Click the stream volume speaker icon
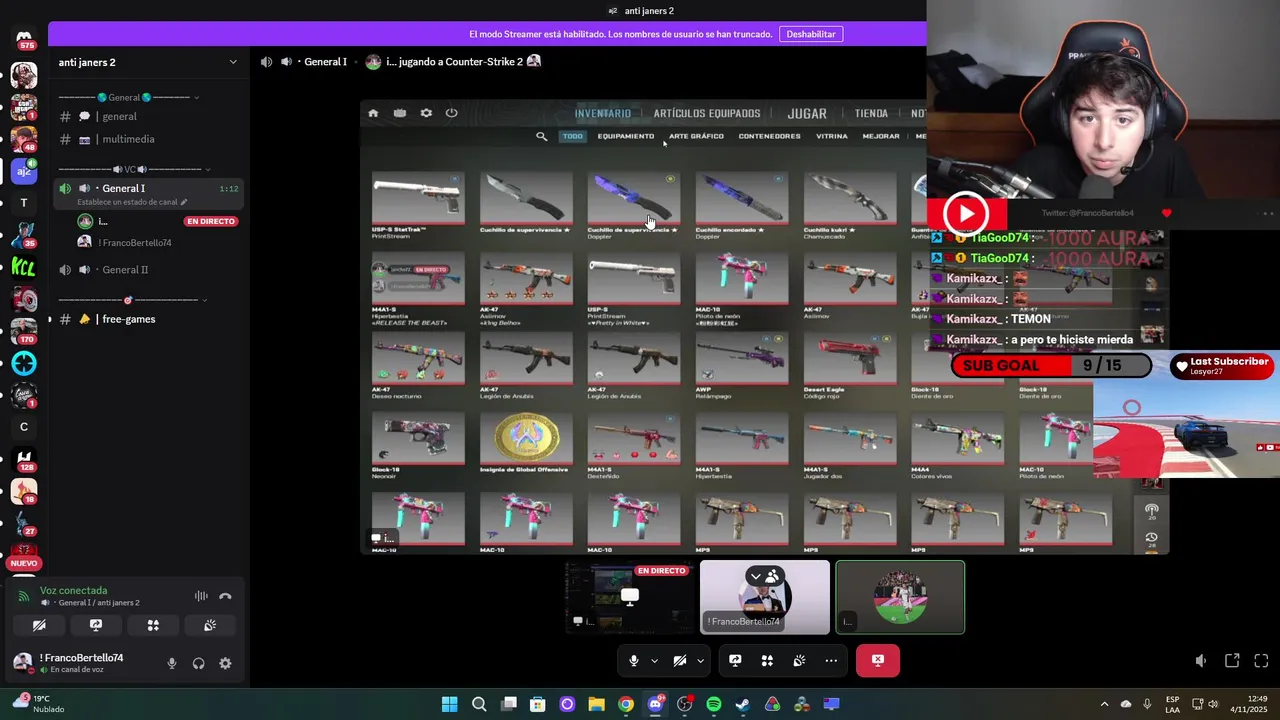Image resolution: width=1280 pixels, height=720 pixels. [1201, 661]
